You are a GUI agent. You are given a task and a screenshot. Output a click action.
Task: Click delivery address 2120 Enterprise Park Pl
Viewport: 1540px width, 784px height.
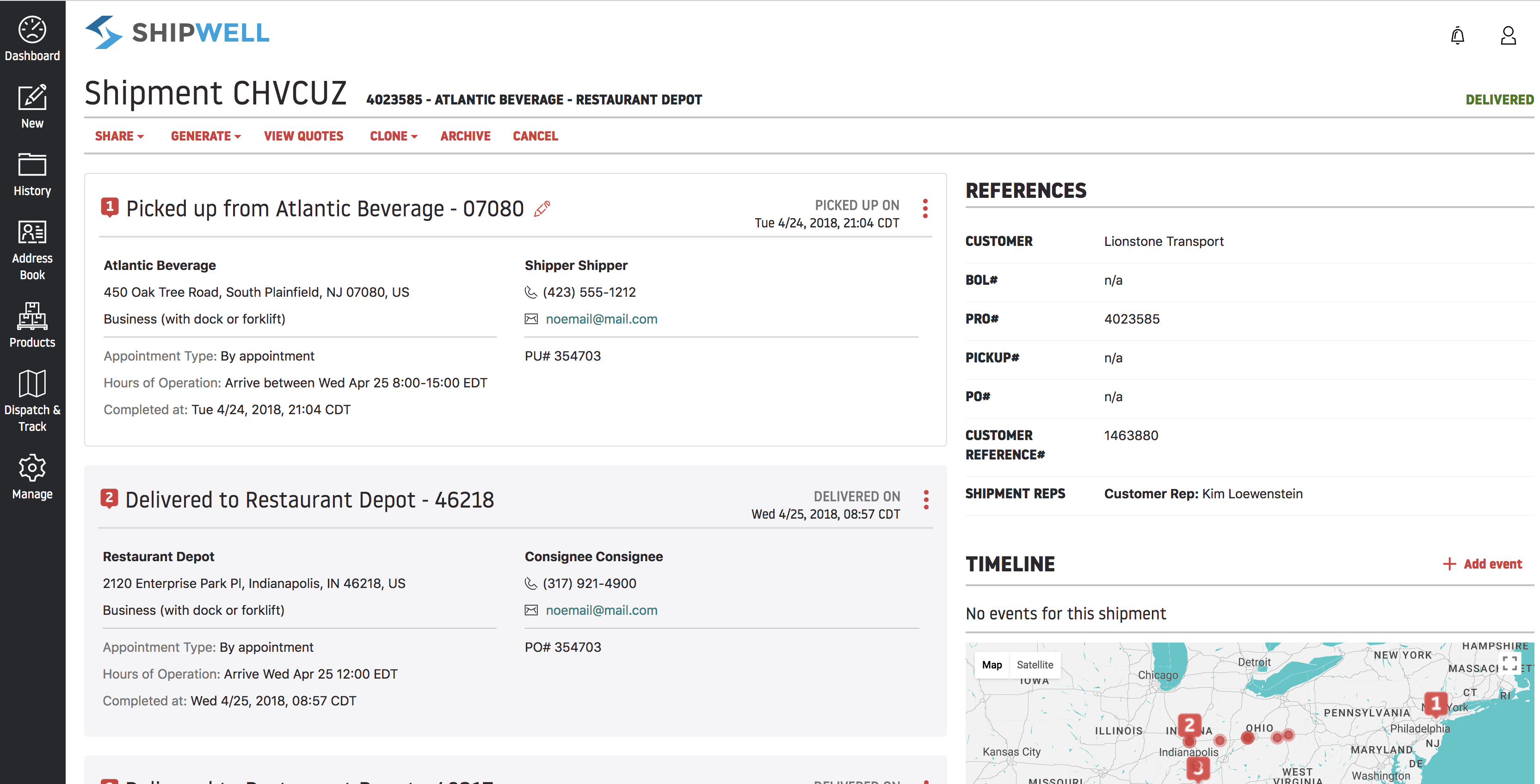point(254,583)
